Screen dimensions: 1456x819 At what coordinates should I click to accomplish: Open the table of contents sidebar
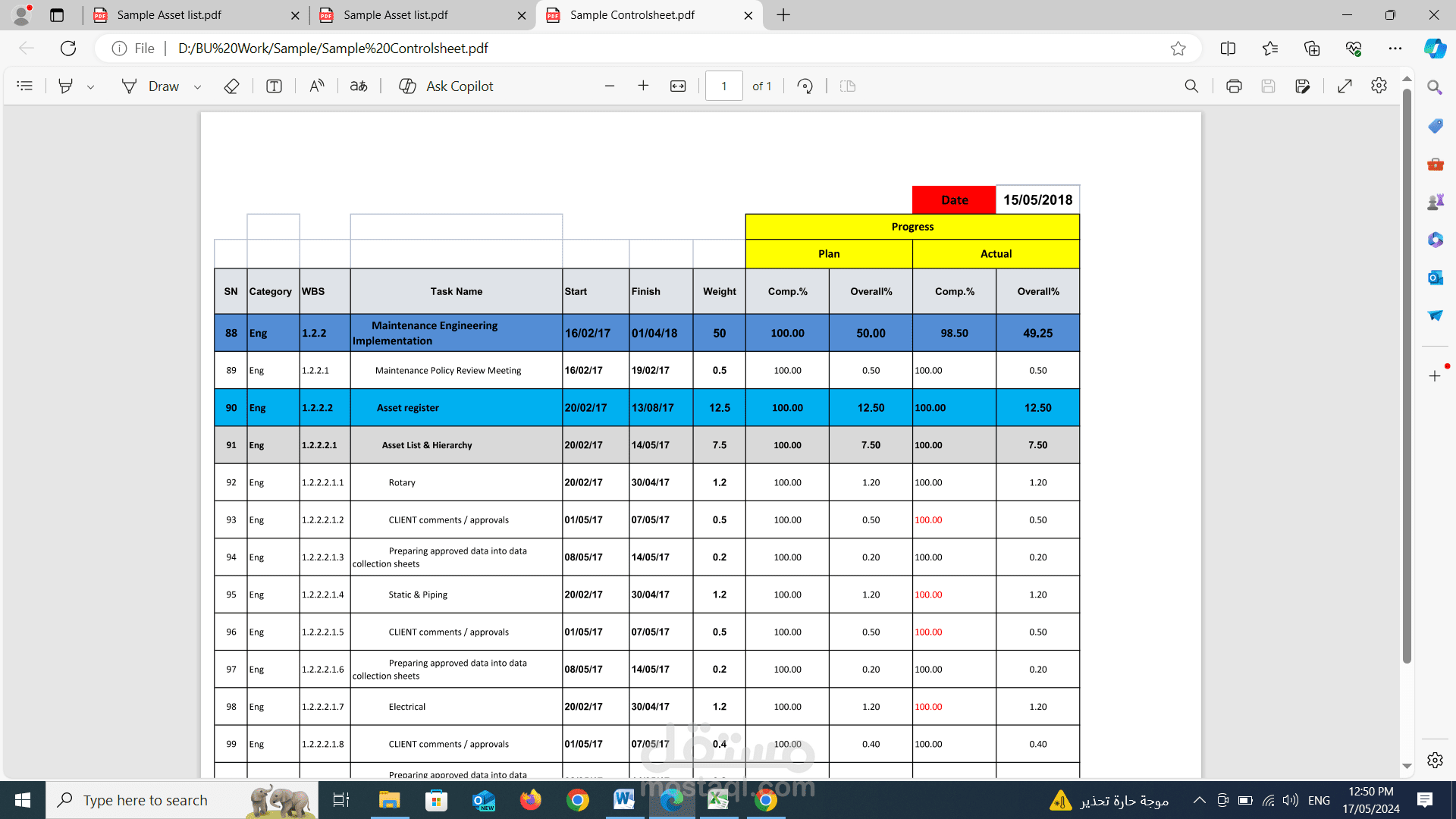25,86
